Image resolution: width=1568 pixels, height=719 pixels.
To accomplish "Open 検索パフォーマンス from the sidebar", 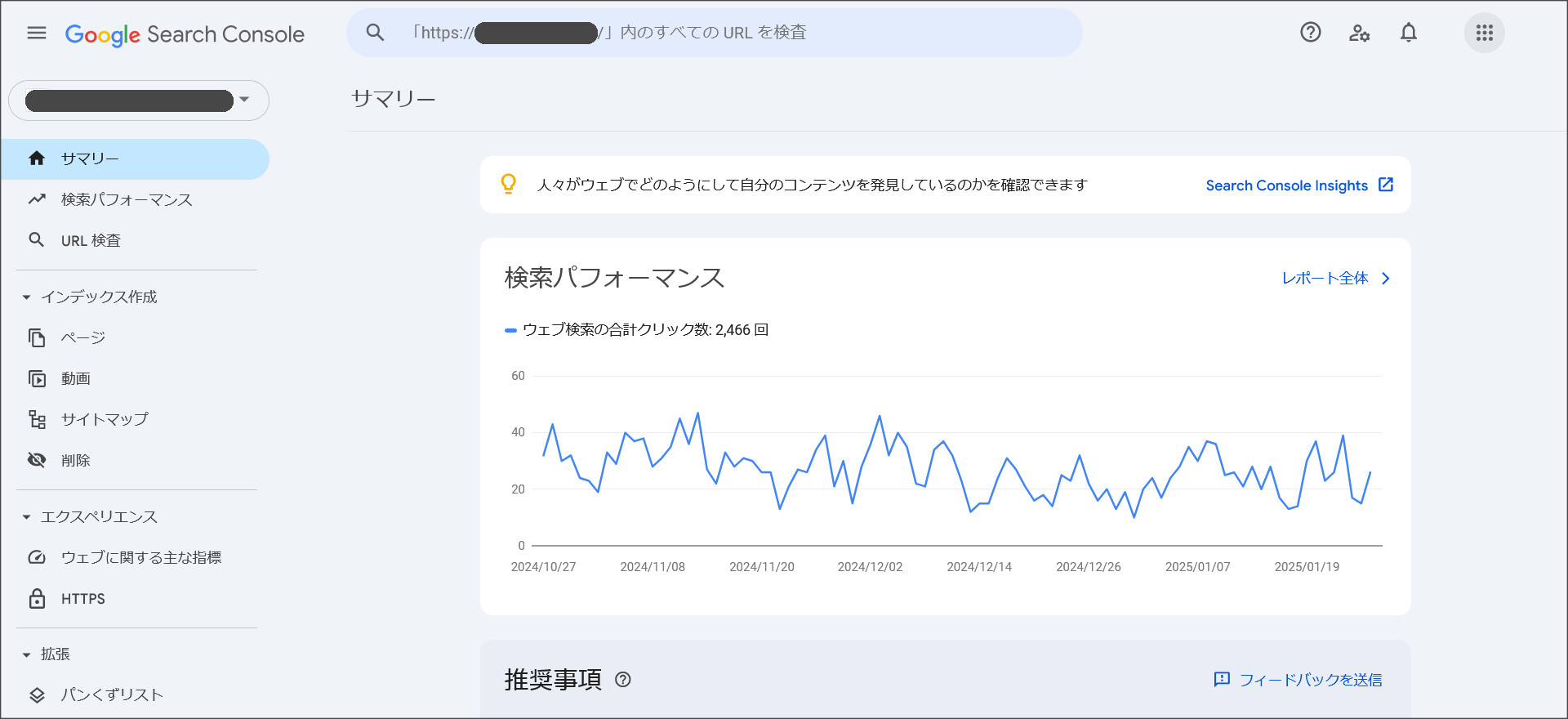I will coord(135,199).
